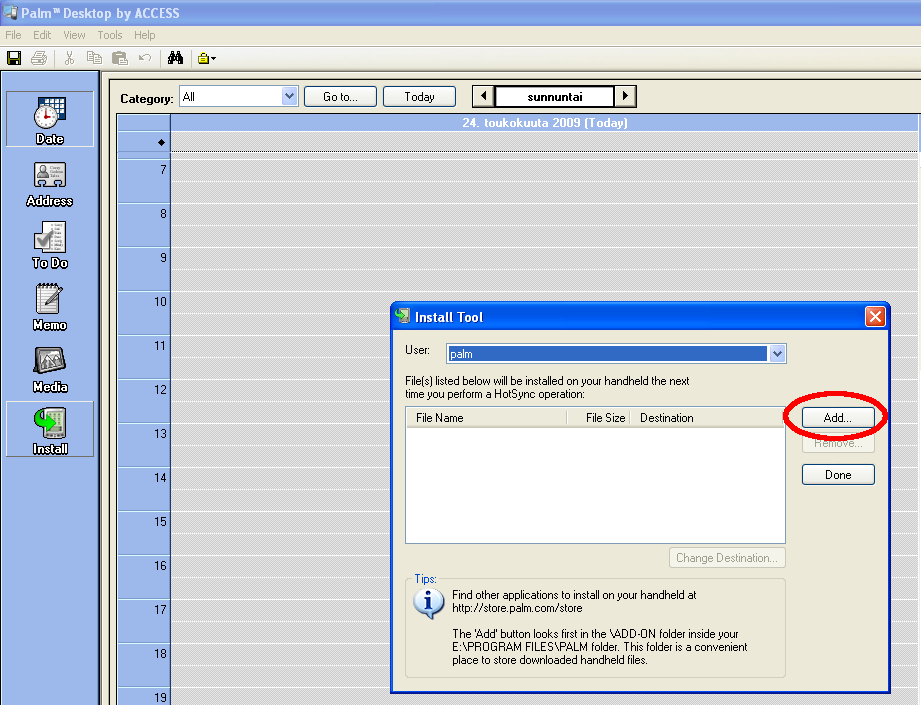Screen dimensions: 921x705
Task: Open the Memo pad view
Action: click(x=50, y=308)
